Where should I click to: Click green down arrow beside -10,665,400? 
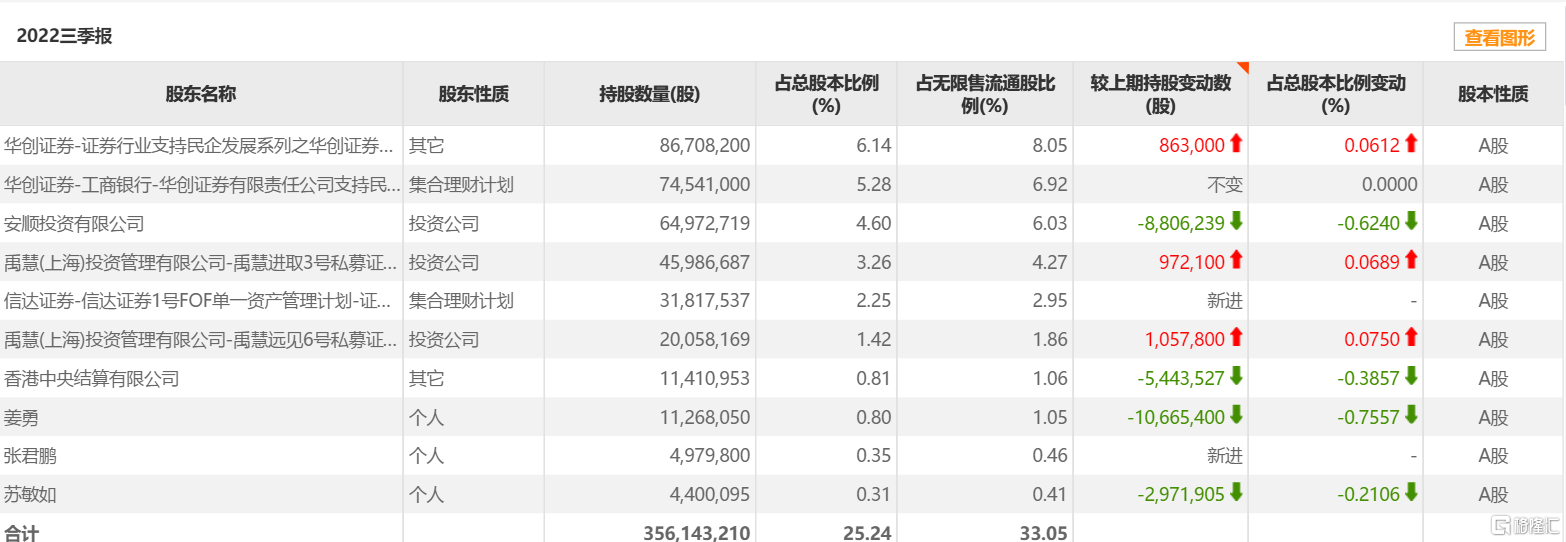[x=1236, y=416]
